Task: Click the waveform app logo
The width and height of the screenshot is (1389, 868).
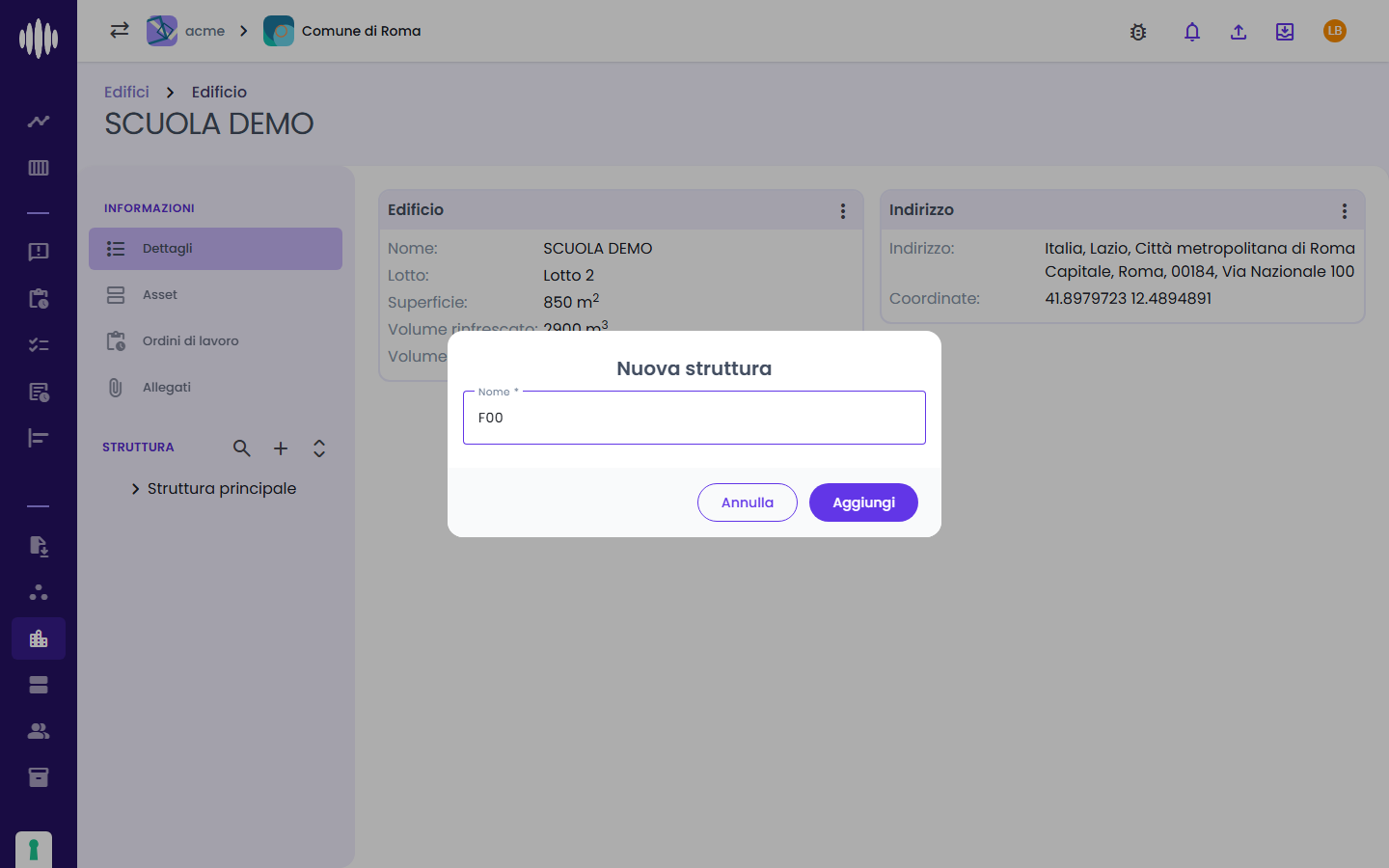Action: click(x=39, y=39)
